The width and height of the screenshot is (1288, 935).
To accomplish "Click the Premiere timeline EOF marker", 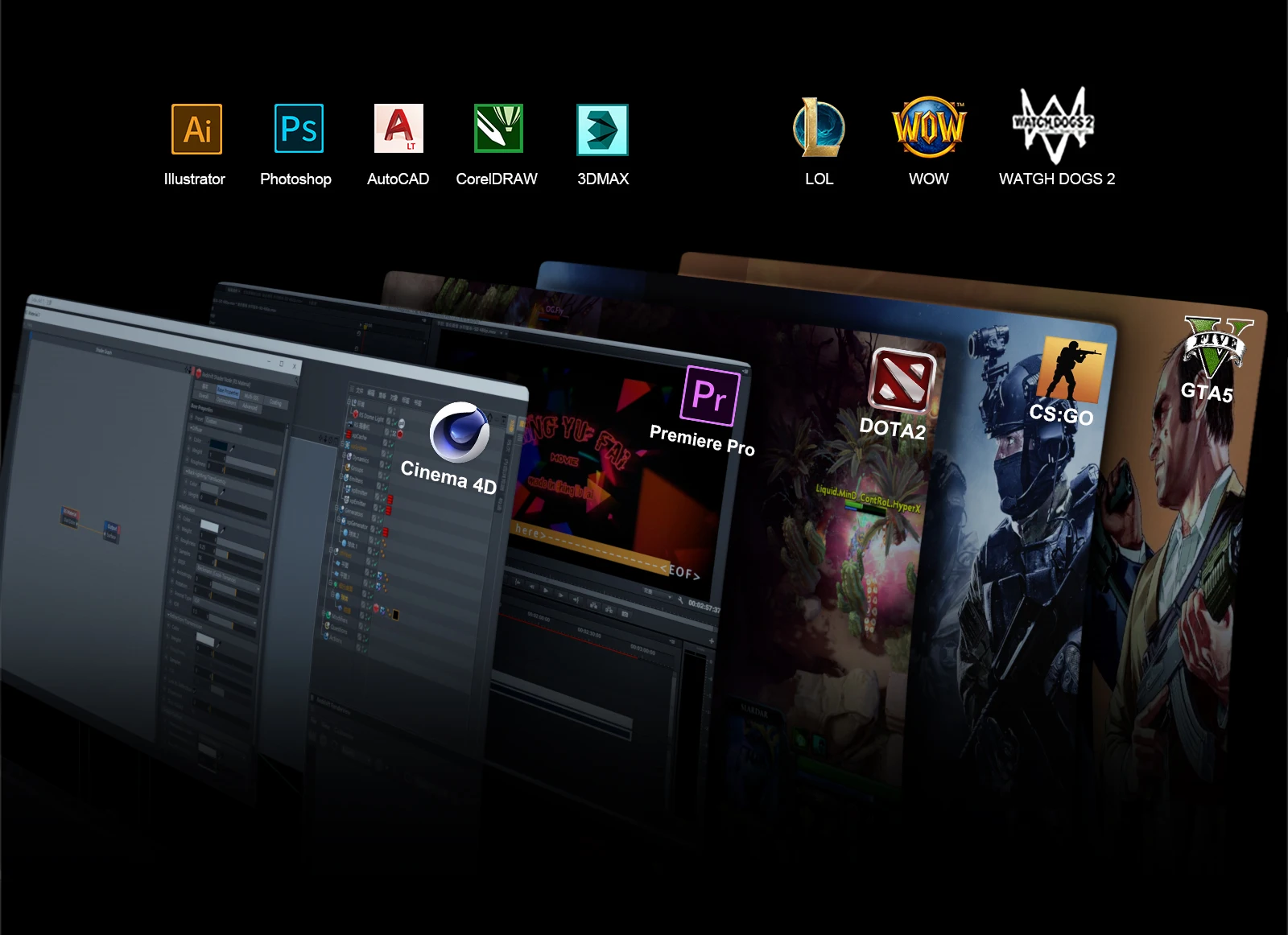I will tap(680, 570).
